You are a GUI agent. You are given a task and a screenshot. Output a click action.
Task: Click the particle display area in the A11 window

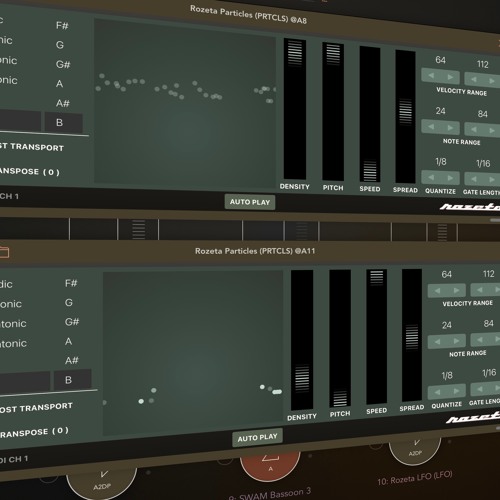pos(193,353)
